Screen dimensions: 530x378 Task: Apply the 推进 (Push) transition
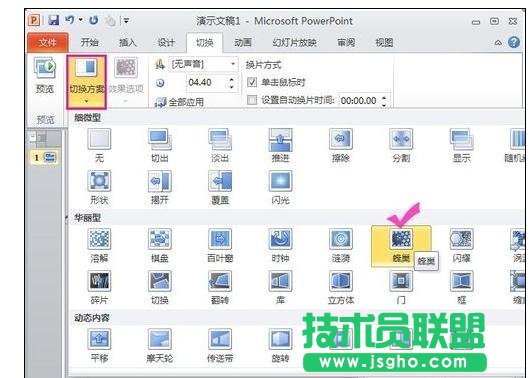[280, 145]
